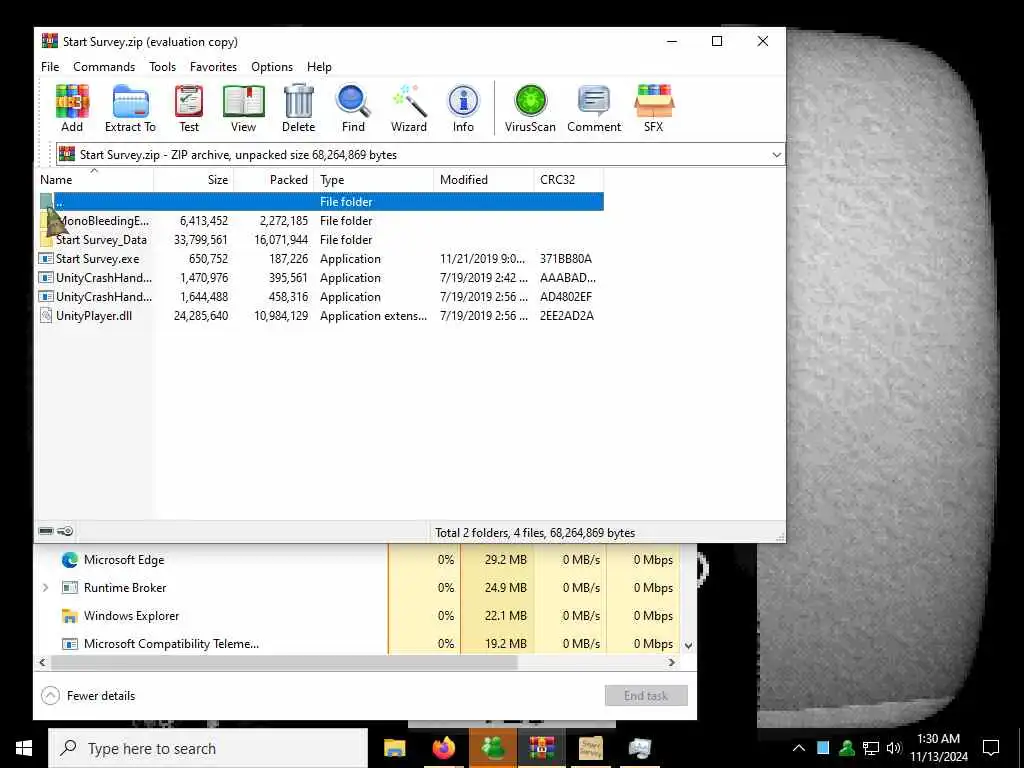Launch the Wizard wand tool
This screenshot has width=1024, height=768.
(x=409, y=108)
